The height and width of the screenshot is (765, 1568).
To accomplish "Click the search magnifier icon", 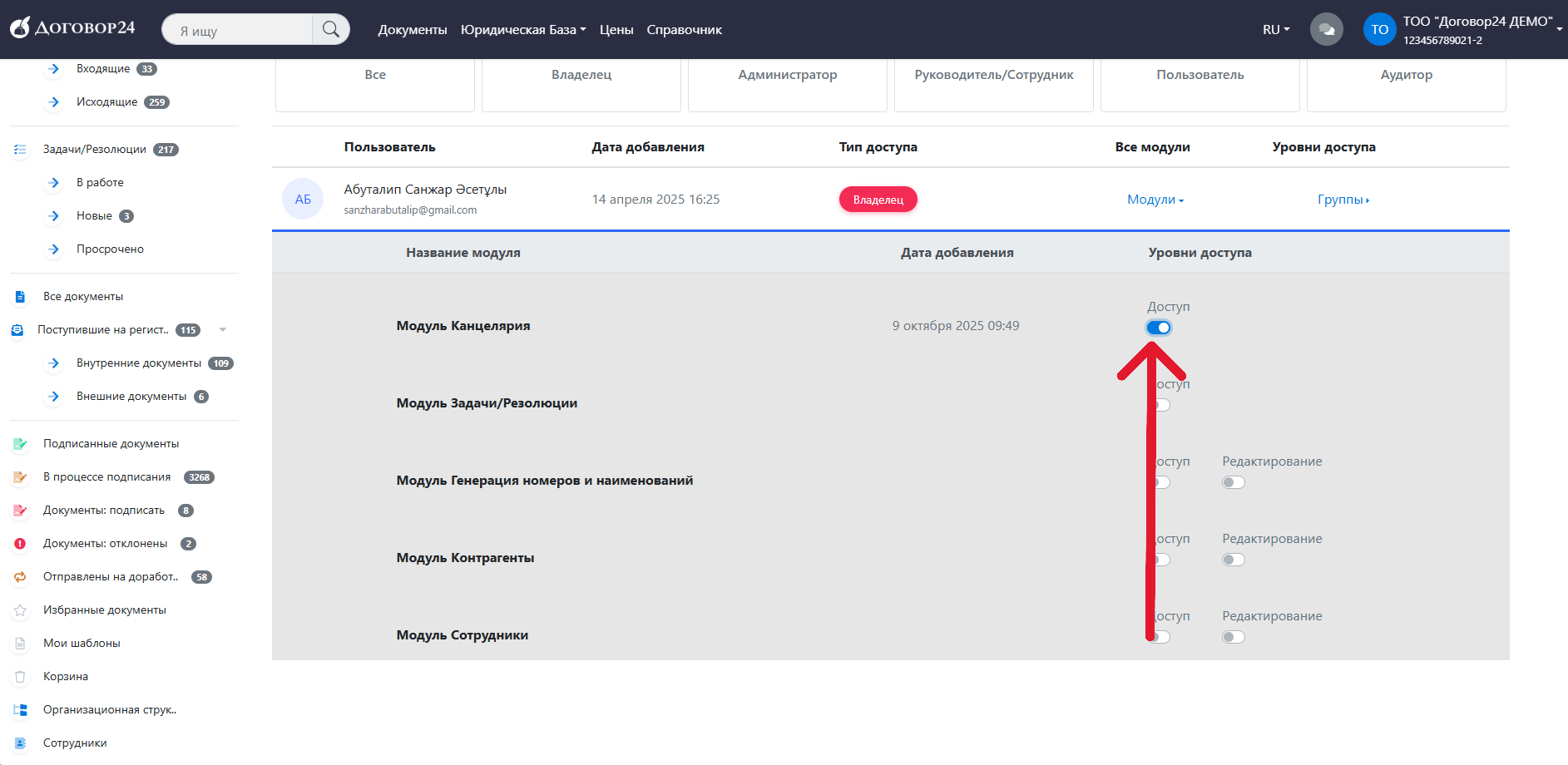I will pyautogui.click(x=330, y=30).
